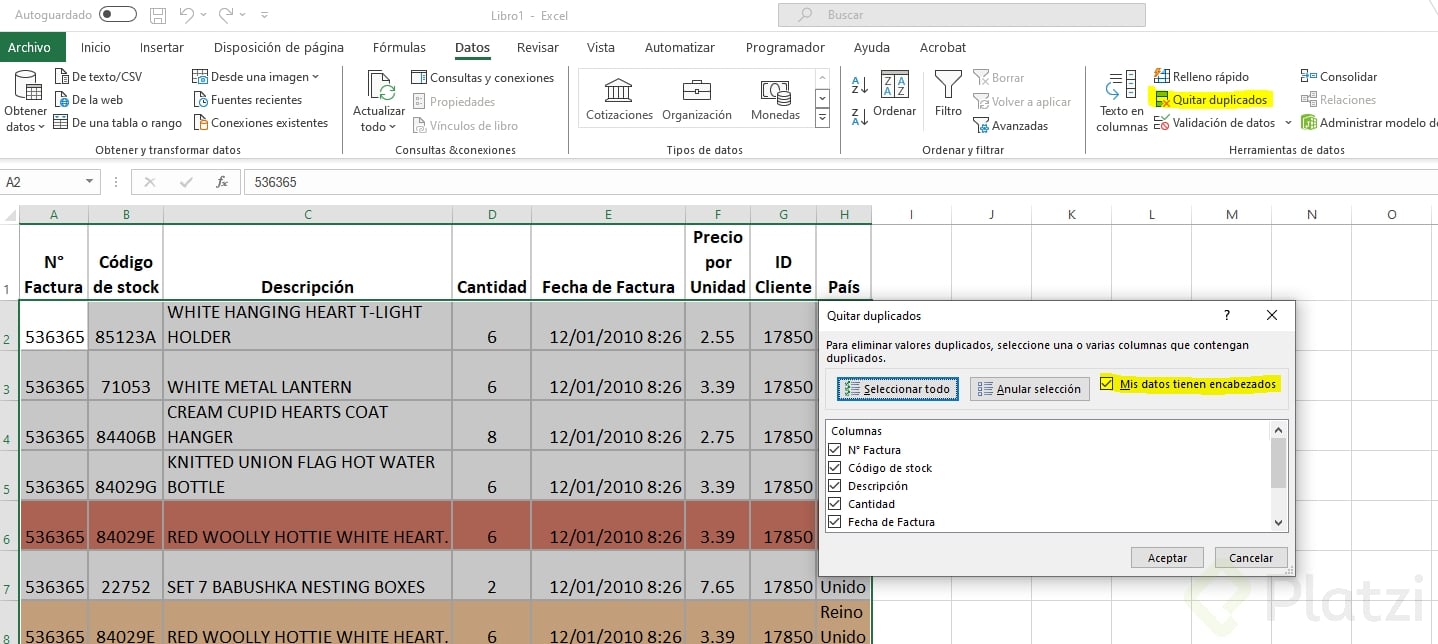Click Texto en columnas icon
1438x644 pixels.
(x=1121, y=87)
